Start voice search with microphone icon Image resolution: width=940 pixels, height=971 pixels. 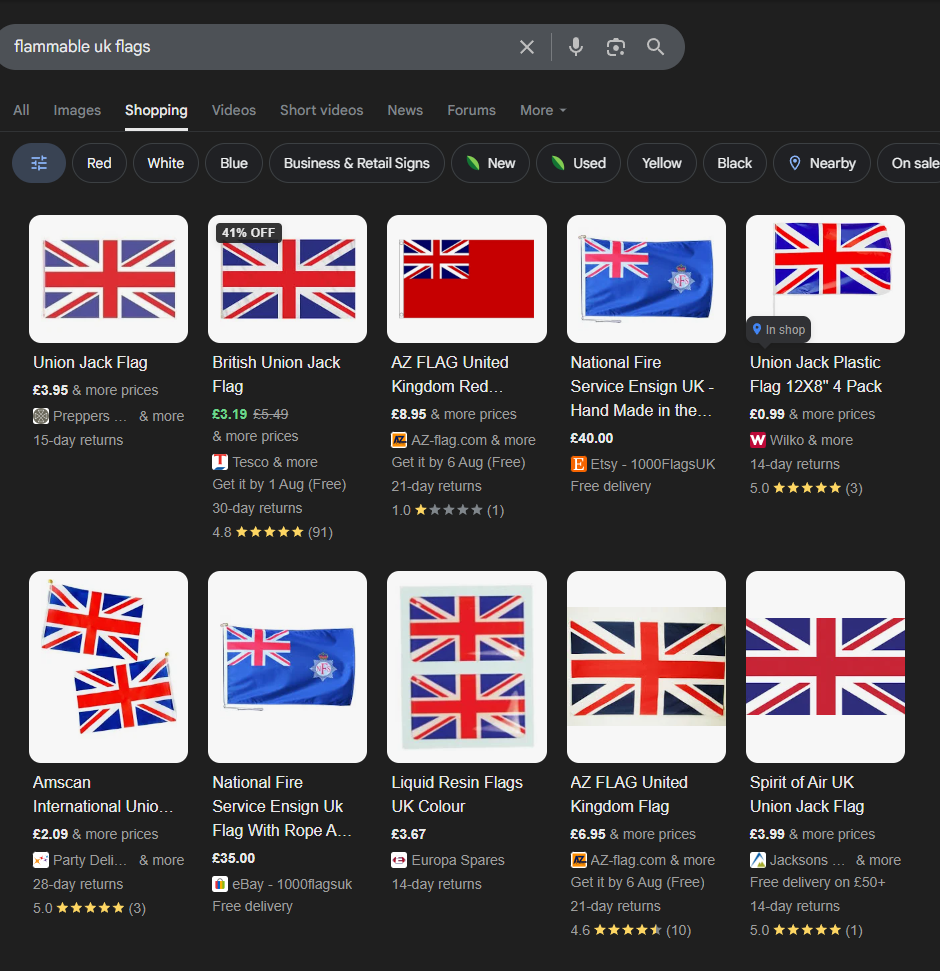coord(576,47)
